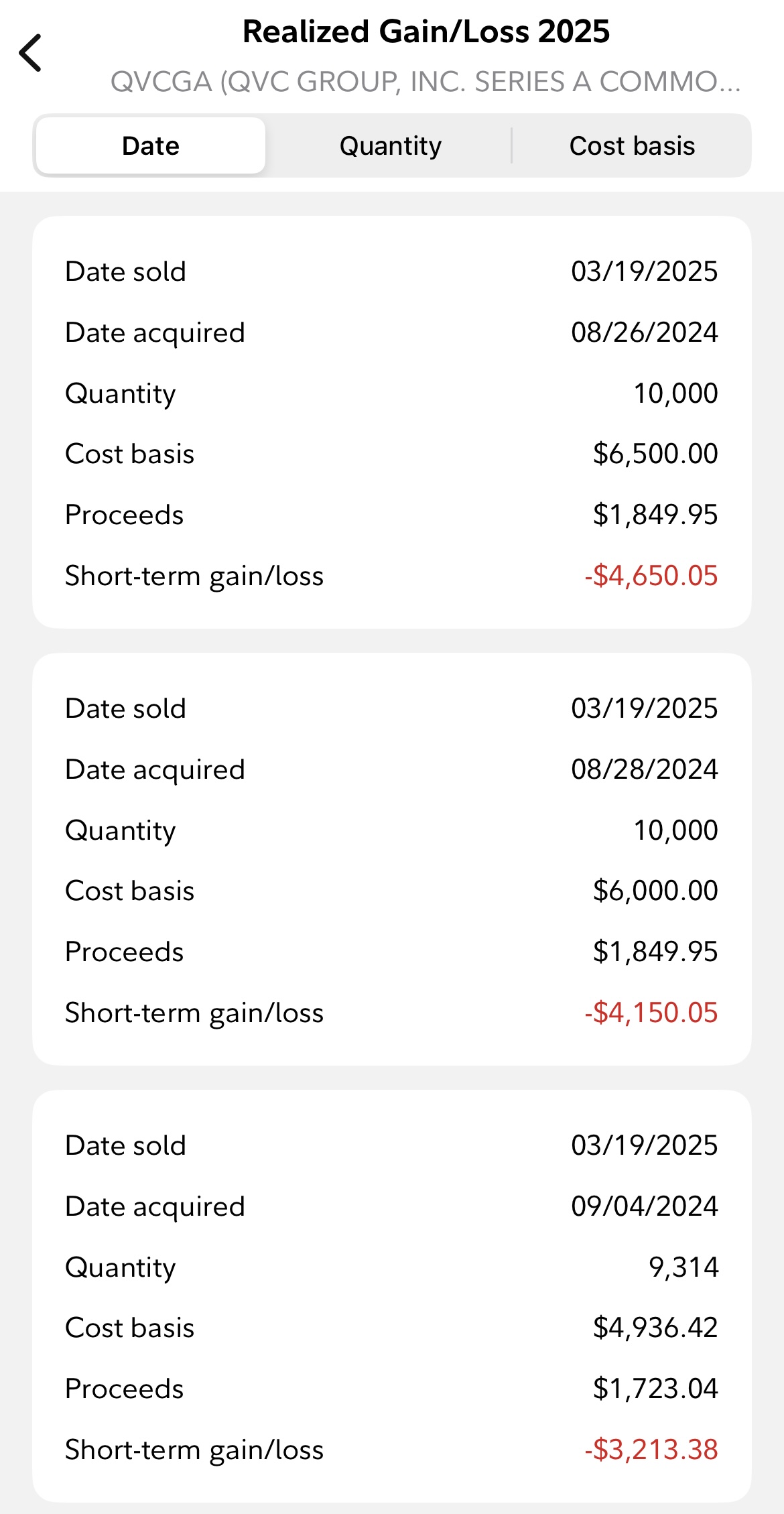Tap the $6,500.00 cost basis amount
This screenshot has width=784, height=1514.
[x=655, y=454]
